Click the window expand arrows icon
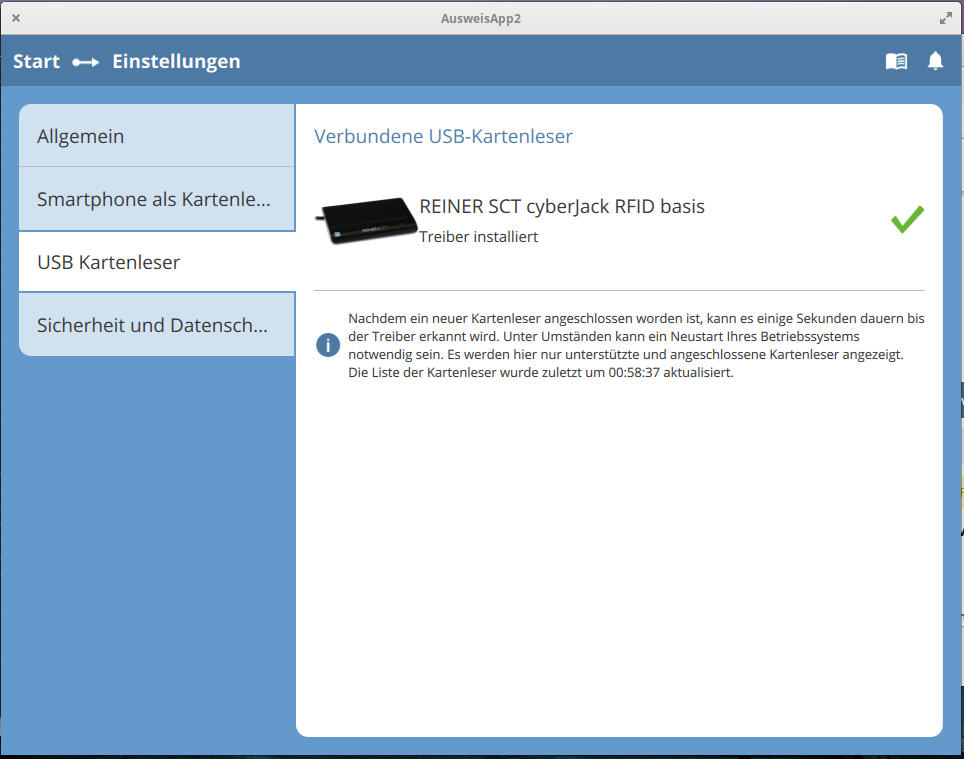 (x=946, y=18)
